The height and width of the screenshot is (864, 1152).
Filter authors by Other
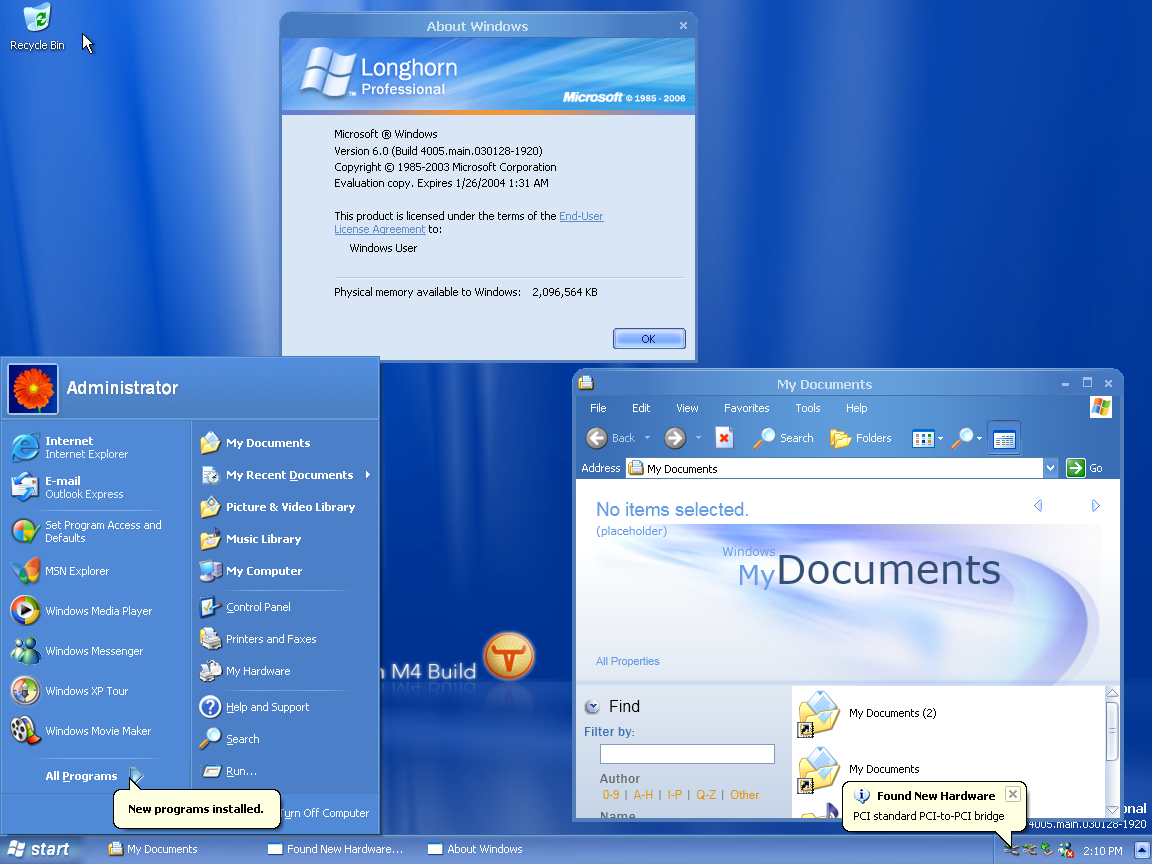coord(744,795)
